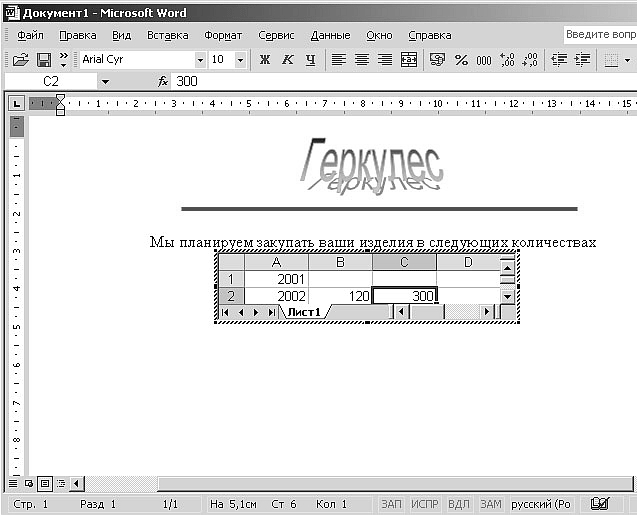637x515 pixels.
Task: Click the Open folder icon
Action: pos(20,60)
